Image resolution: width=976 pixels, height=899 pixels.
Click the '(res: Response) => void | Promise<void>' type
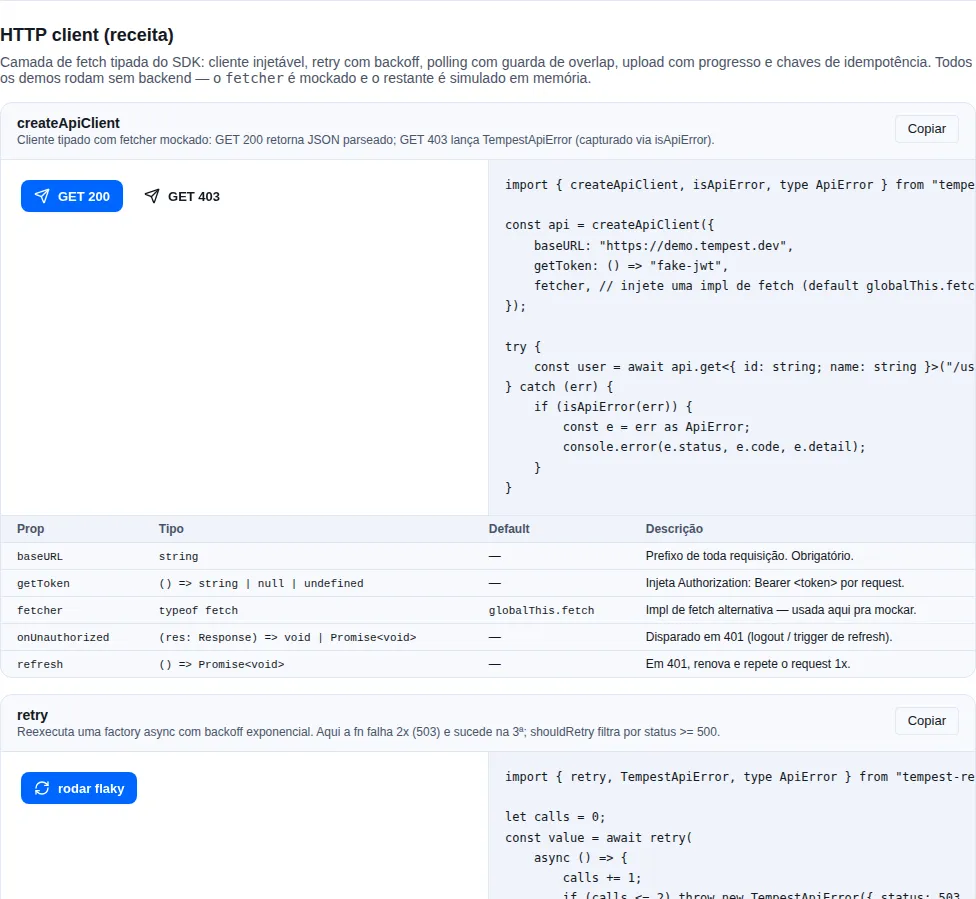288,638
